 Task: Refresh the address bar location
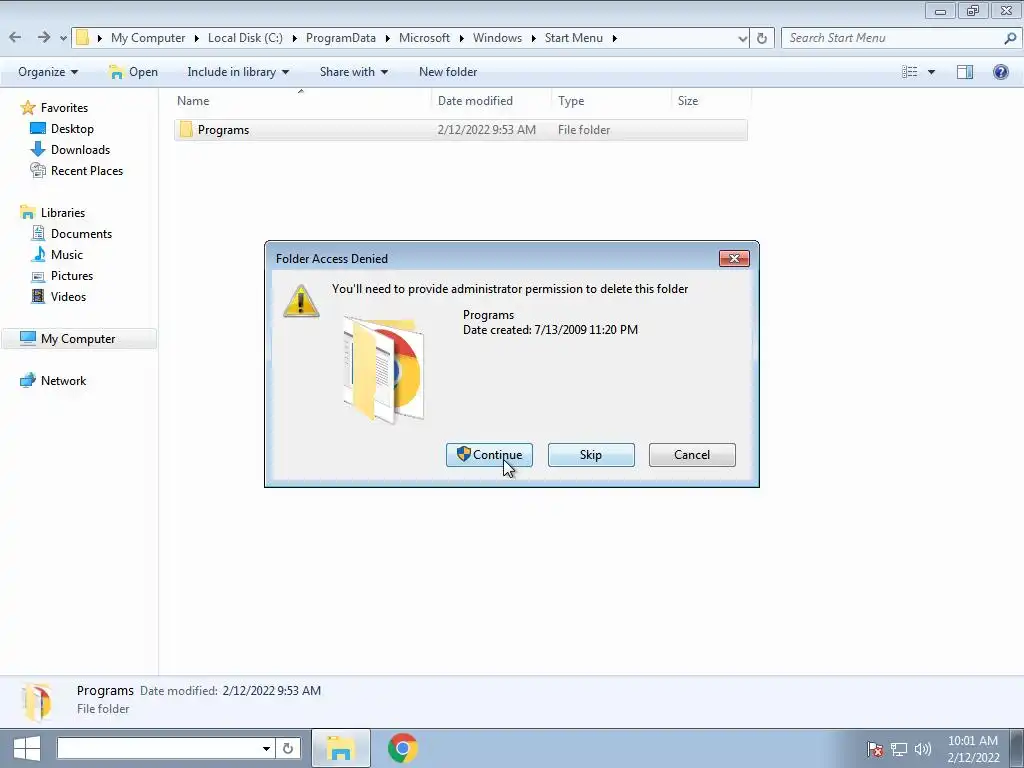pos(761,39)
